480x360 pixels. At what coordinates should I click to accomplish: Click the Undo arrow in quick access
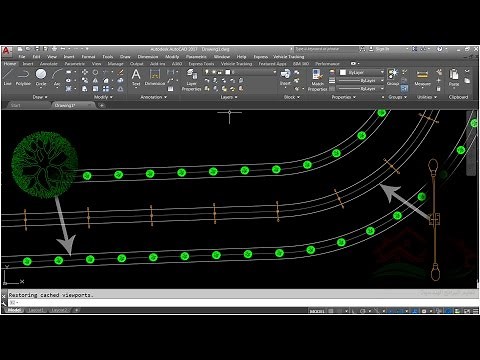62,49
